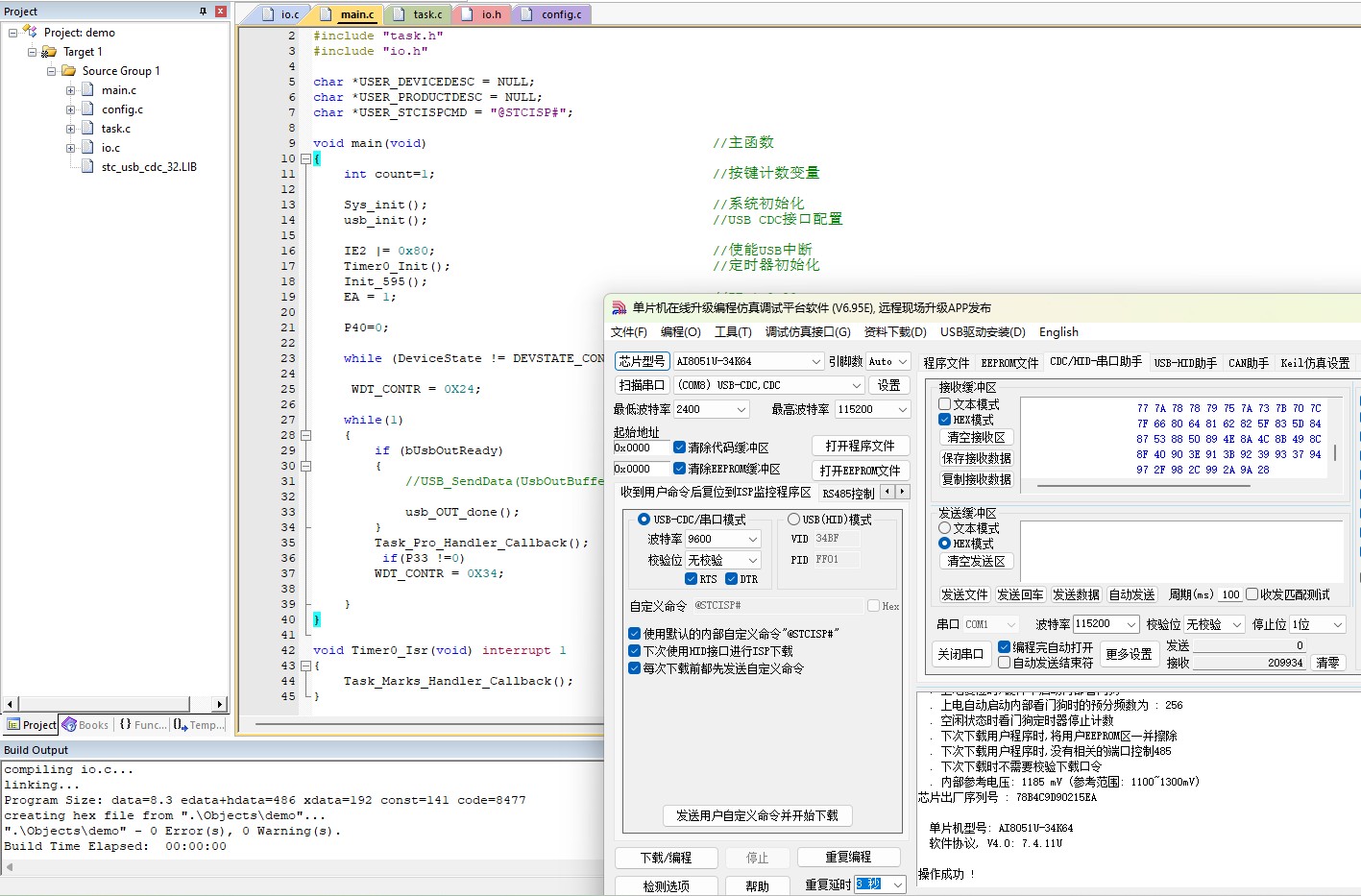Click left arrow of Build Output scrollbar
This screenshot has height=896, width=1361.
coord(10,867)
